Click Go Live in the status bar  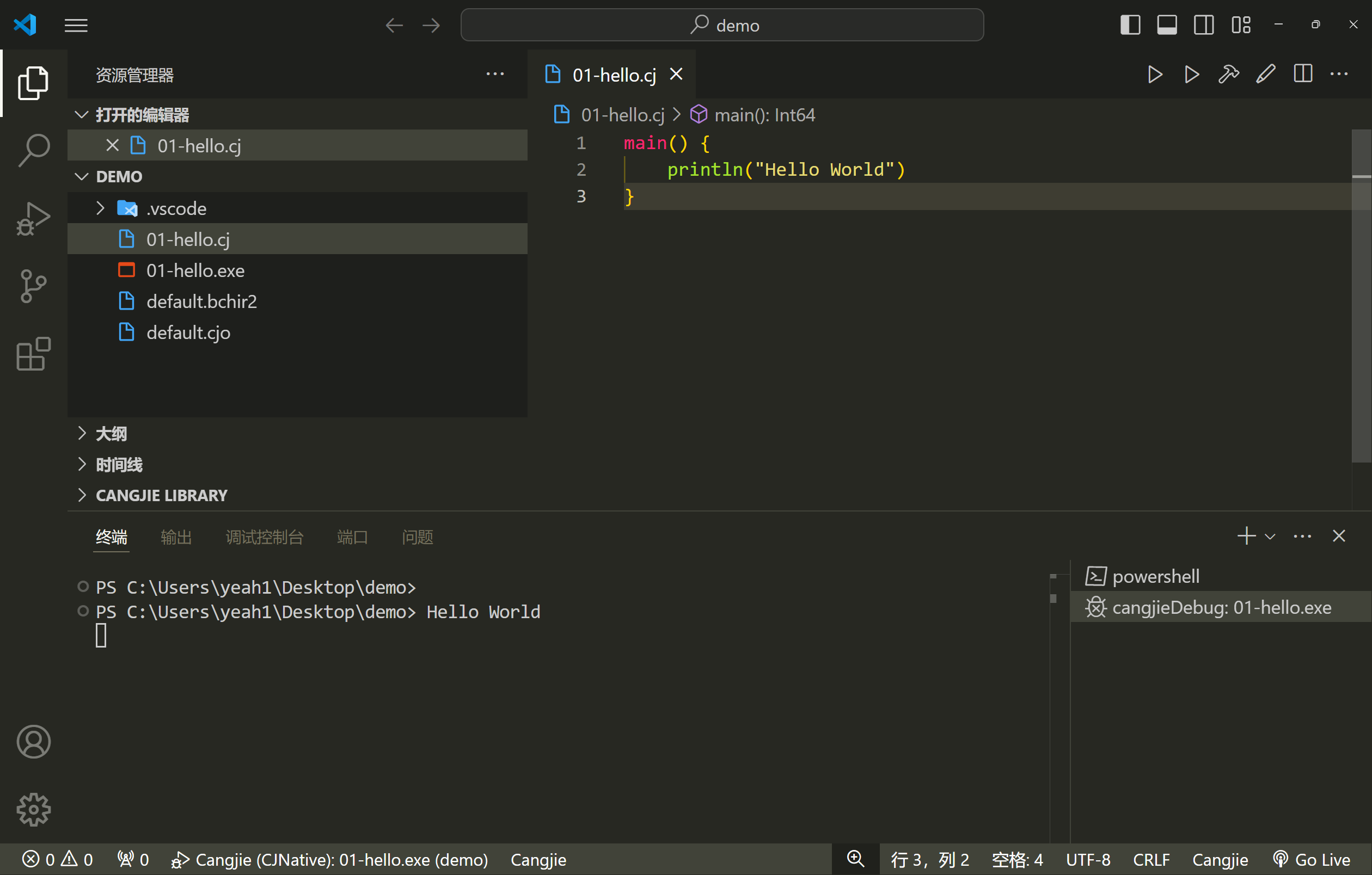[1312, 859]
